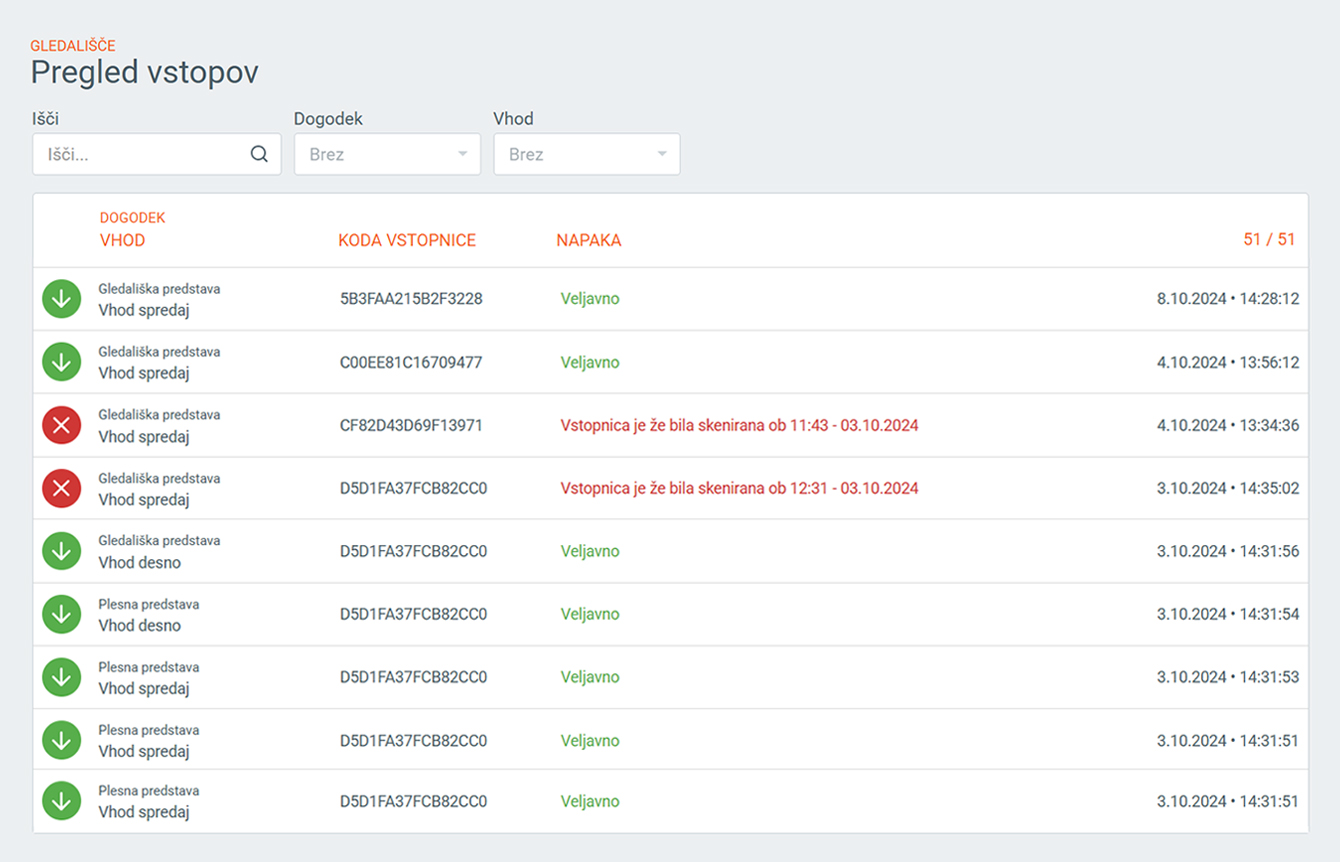
Task: Sort by the KODA VSTOPNICE column header
Action: pyautogui.click(x=407, y=240)
